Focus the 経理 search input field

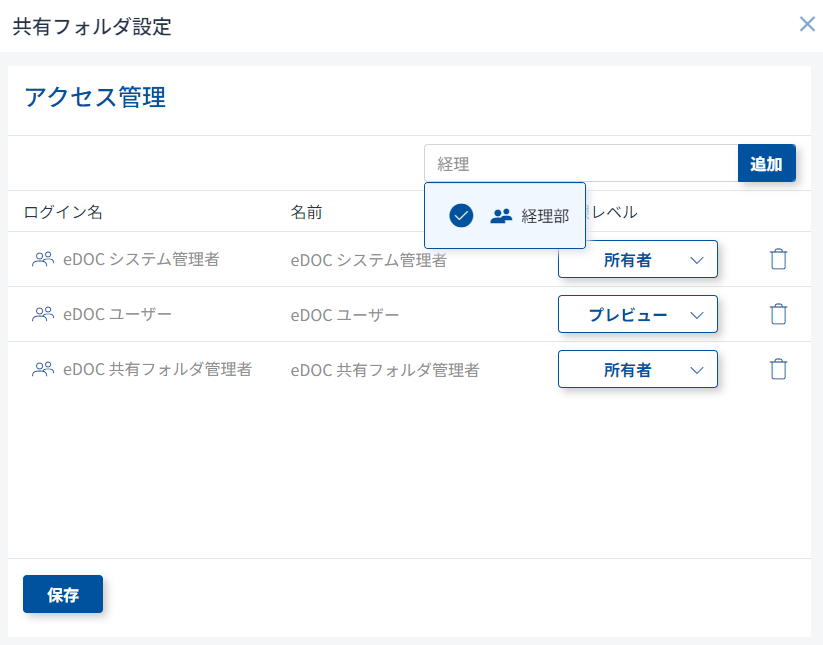580,164
